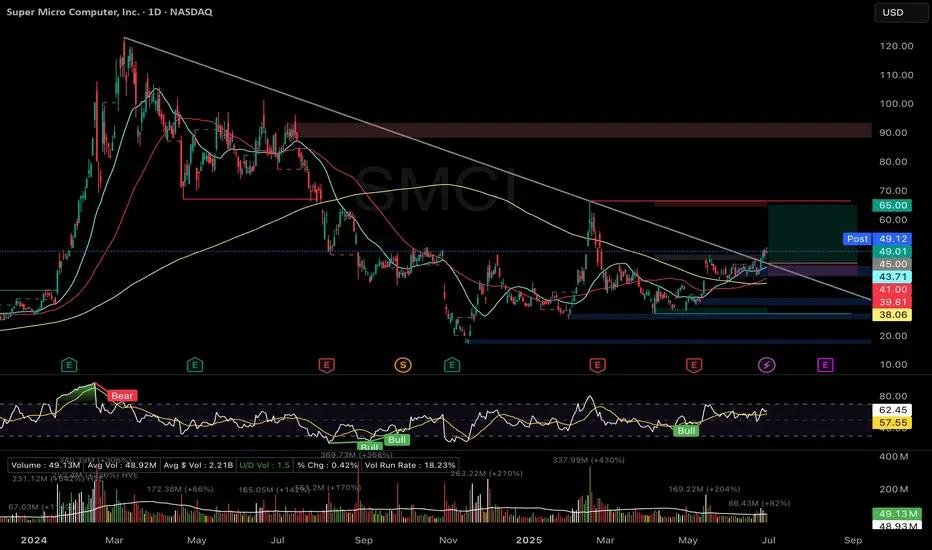This screenshot has width=932, height=550.
Task: Click the 200M volume axis label
Action: (895, 489)
